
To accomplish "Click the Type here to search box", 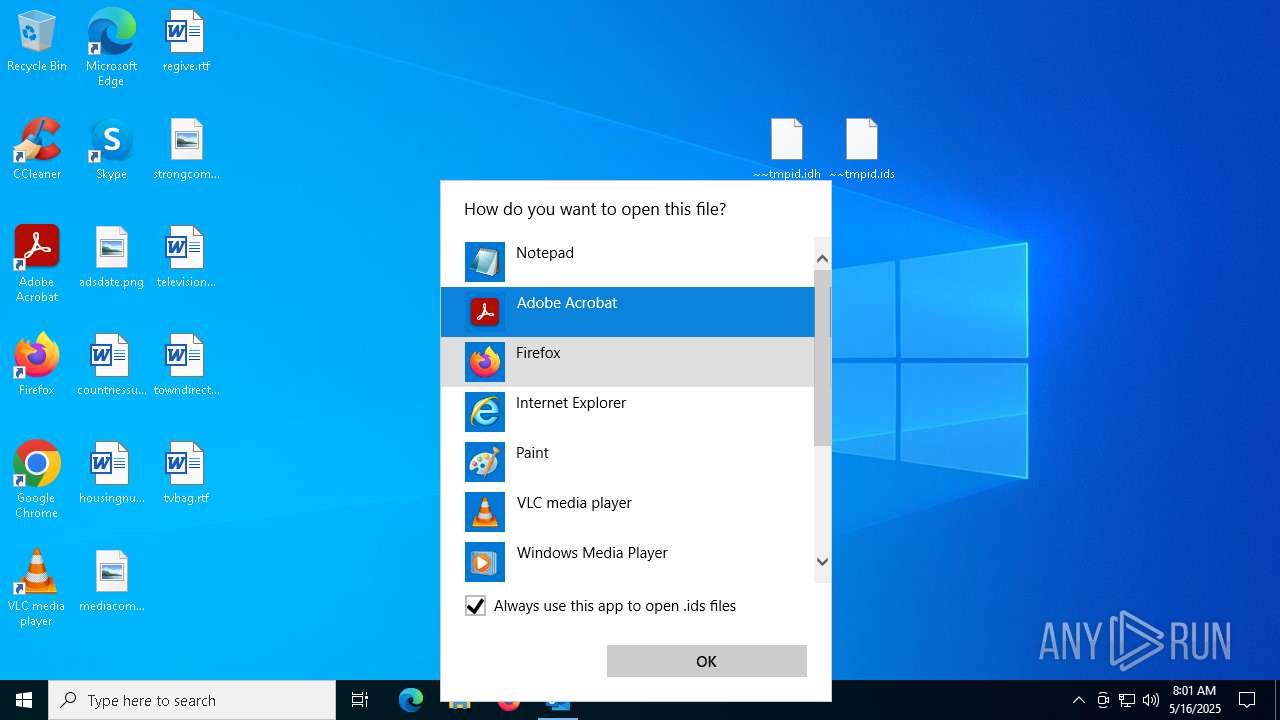I will tap(192, 700).
